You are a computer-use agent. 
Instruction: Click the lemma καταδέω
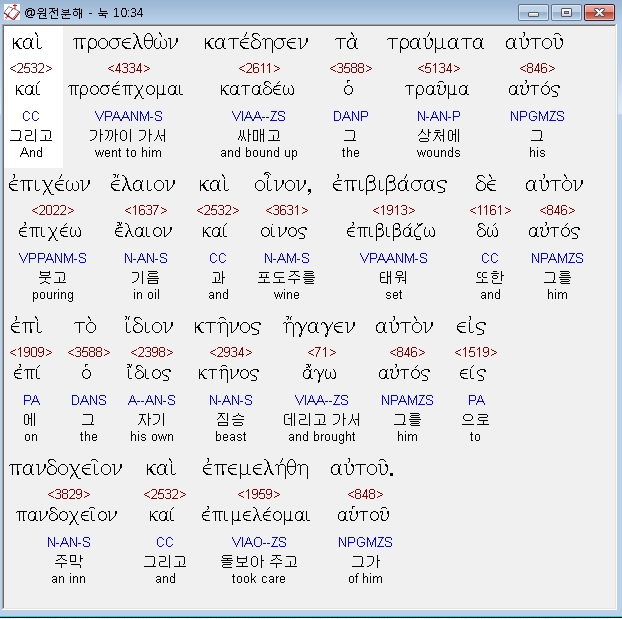257,90
